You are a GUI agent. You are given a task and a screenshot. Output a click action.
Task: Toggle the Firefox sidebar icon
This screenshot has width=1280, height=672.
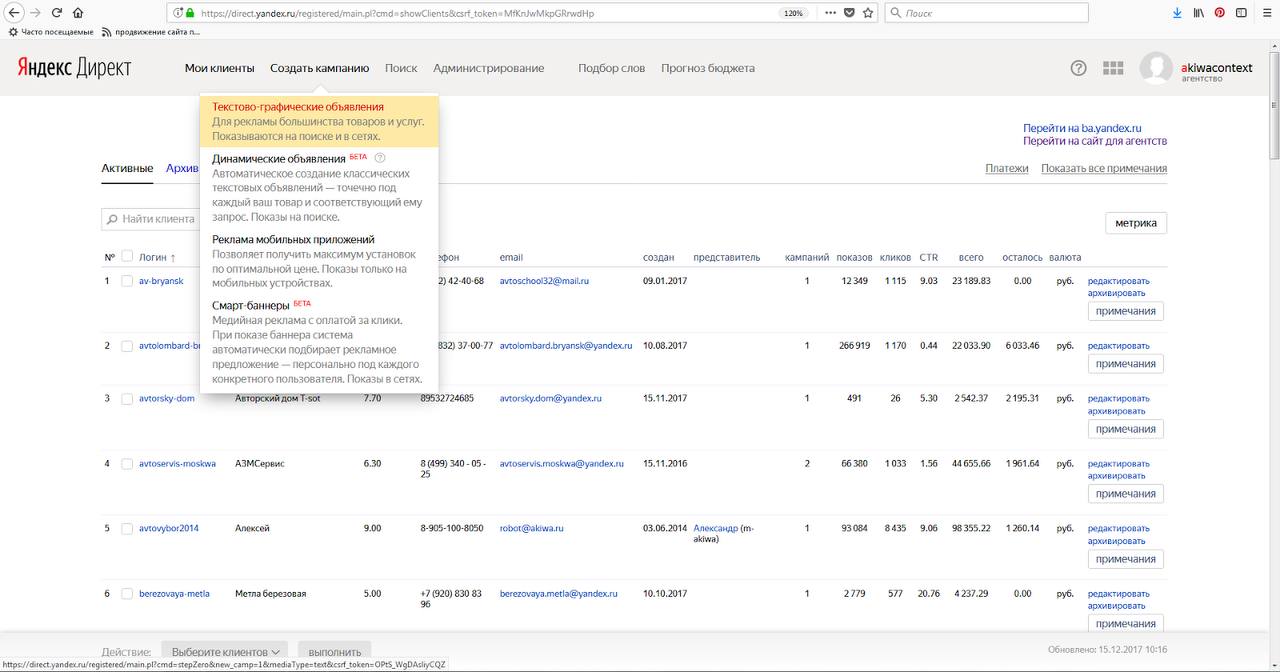click(1242, 13)
